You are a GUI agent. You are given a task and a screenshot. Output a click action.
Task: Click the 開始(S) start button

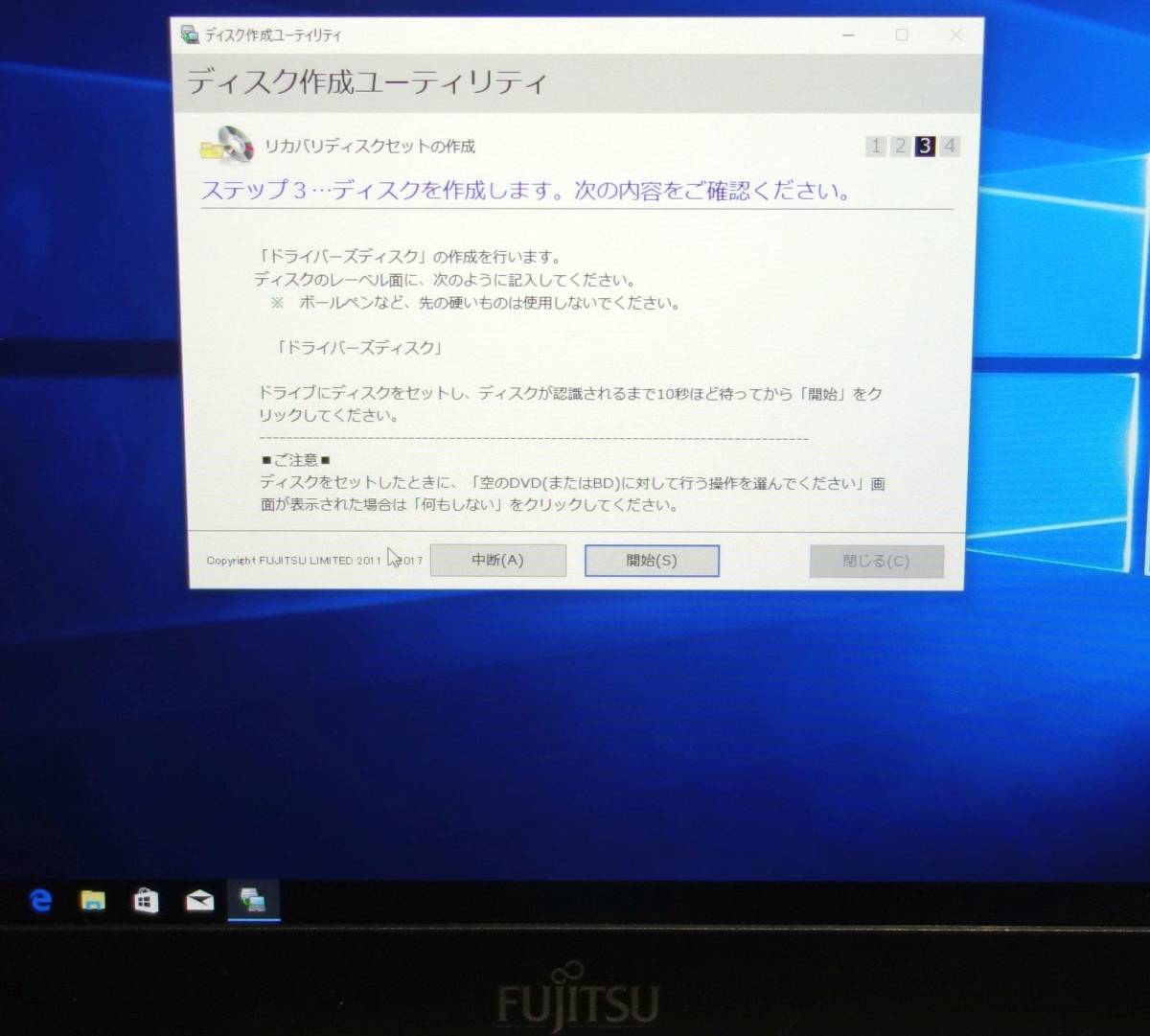tap(652, 561)
